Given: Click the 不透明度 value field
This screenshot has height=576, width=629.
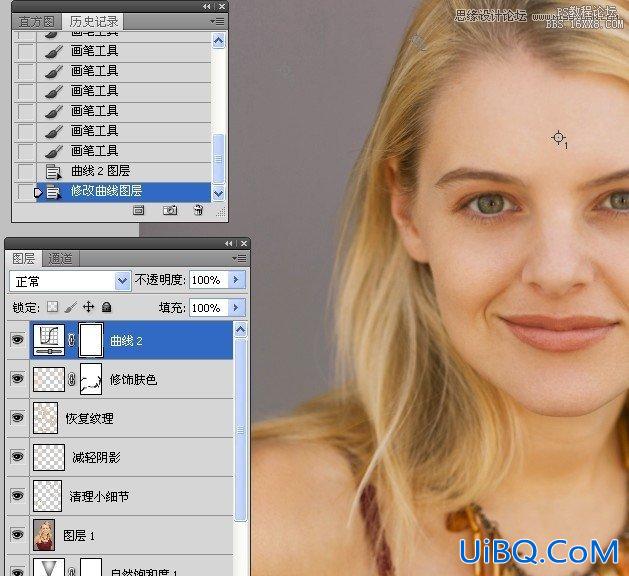Looking at the screenshot, I should tap(209, 280).
